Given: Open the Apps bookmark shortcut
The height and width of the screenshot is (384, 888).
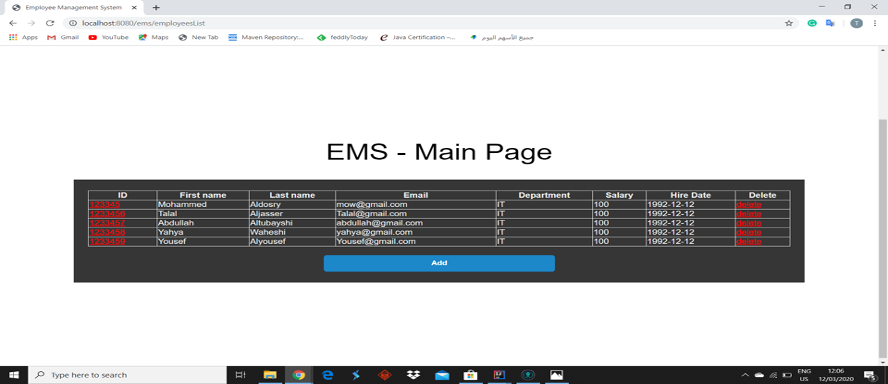Looking at the screenshot, I should click(23, 37).
